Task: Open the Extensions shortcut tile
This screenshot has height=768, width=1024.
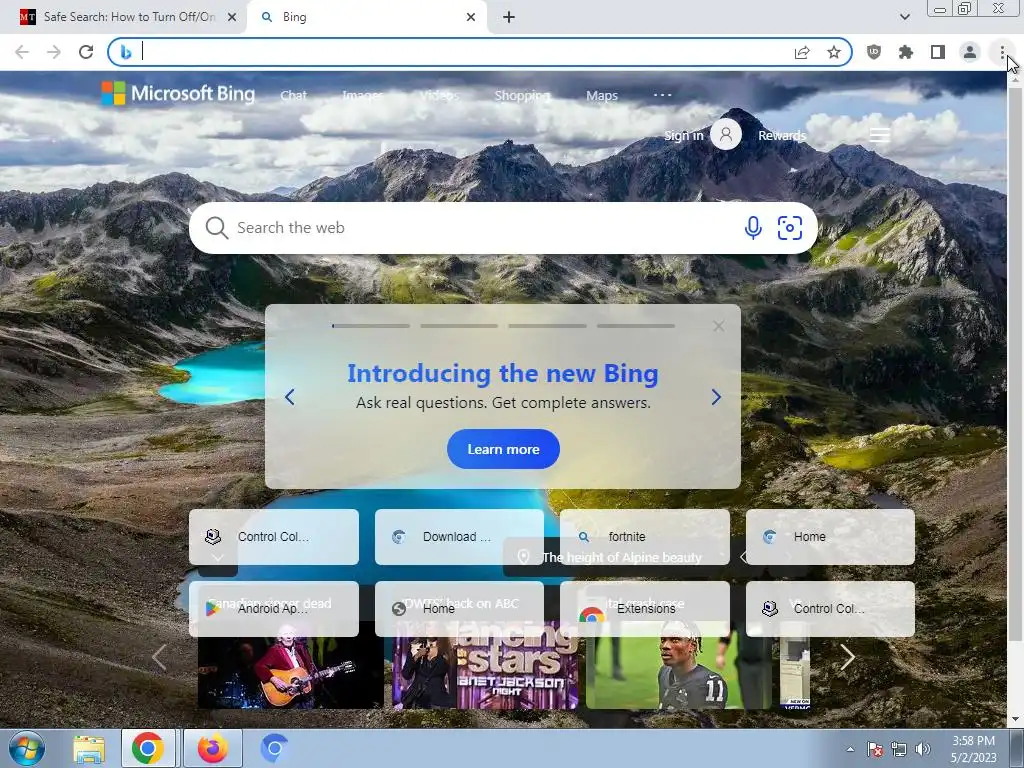Action: (x=645, y=609)
